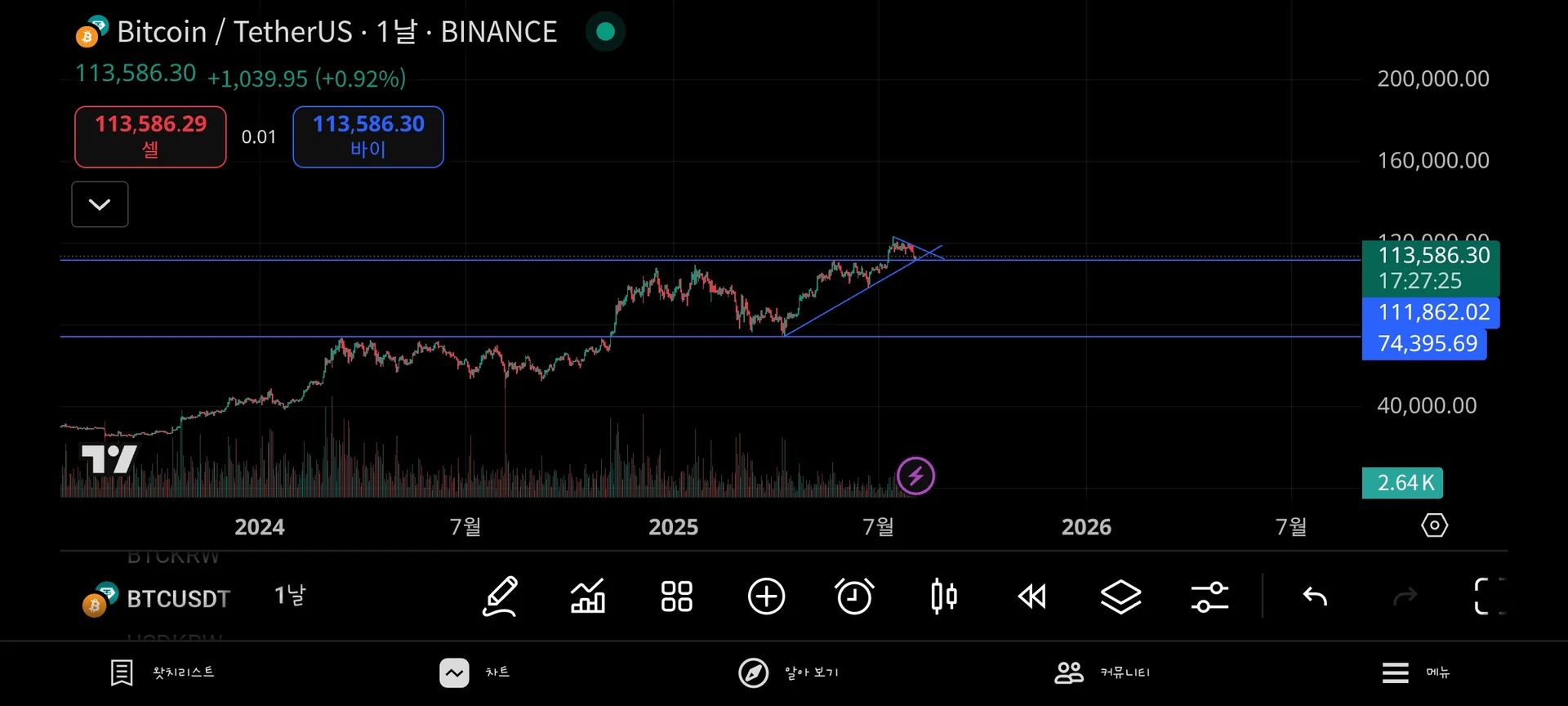The height and width of the screenshot is (706, 1568).
Task: Change the candlestick chart type
Action: pyautogui.click(x=943, y=597)
